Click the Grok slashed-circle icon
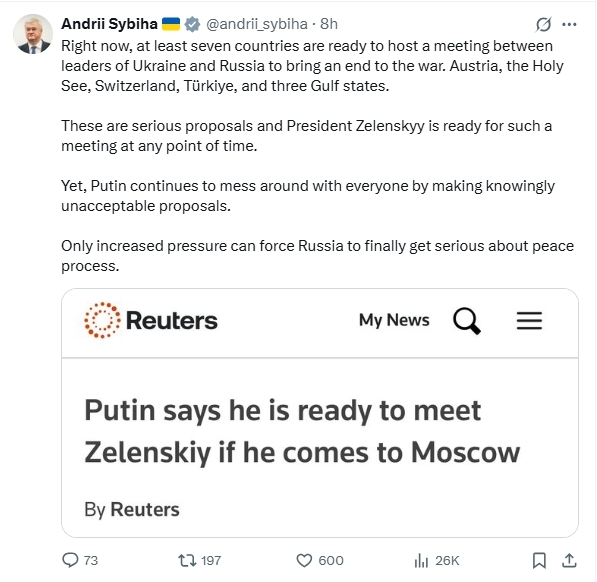This screenshot has width=597, height=582. 543,24
